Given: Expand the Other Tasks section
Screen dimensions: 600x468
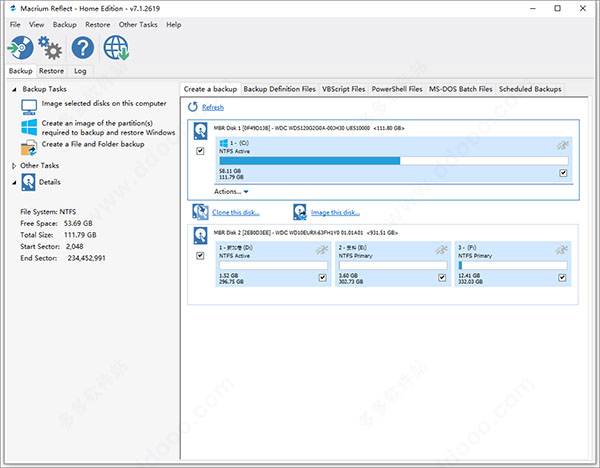Looking at the screenshot, I should coord(14,166).
